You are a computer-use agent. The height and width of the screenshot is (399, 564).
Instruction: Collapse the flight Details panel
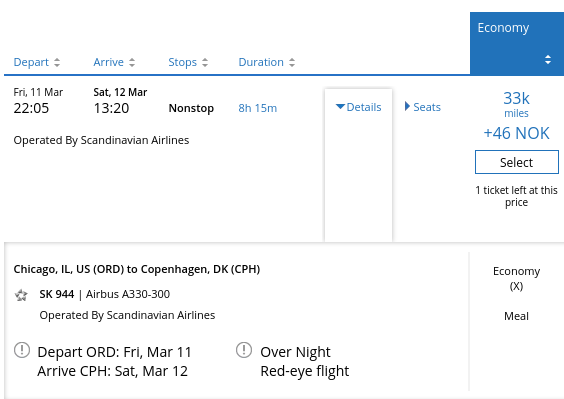click(x=359, y=107)
